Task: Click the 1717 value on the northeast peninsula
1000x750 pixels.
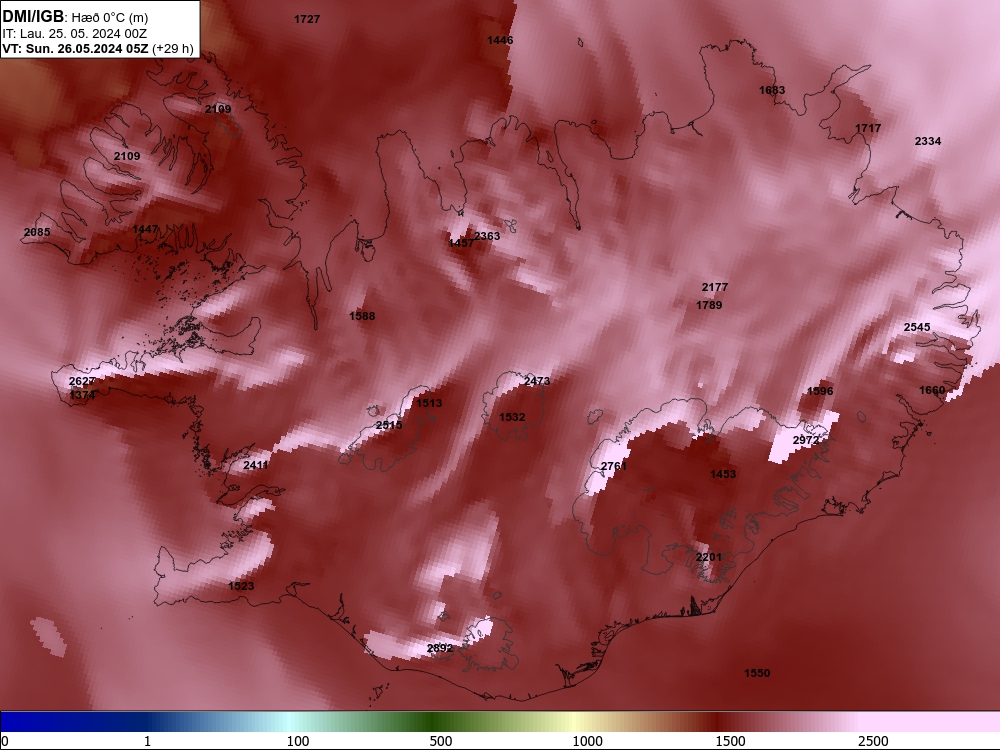Action: click(868, 128)
